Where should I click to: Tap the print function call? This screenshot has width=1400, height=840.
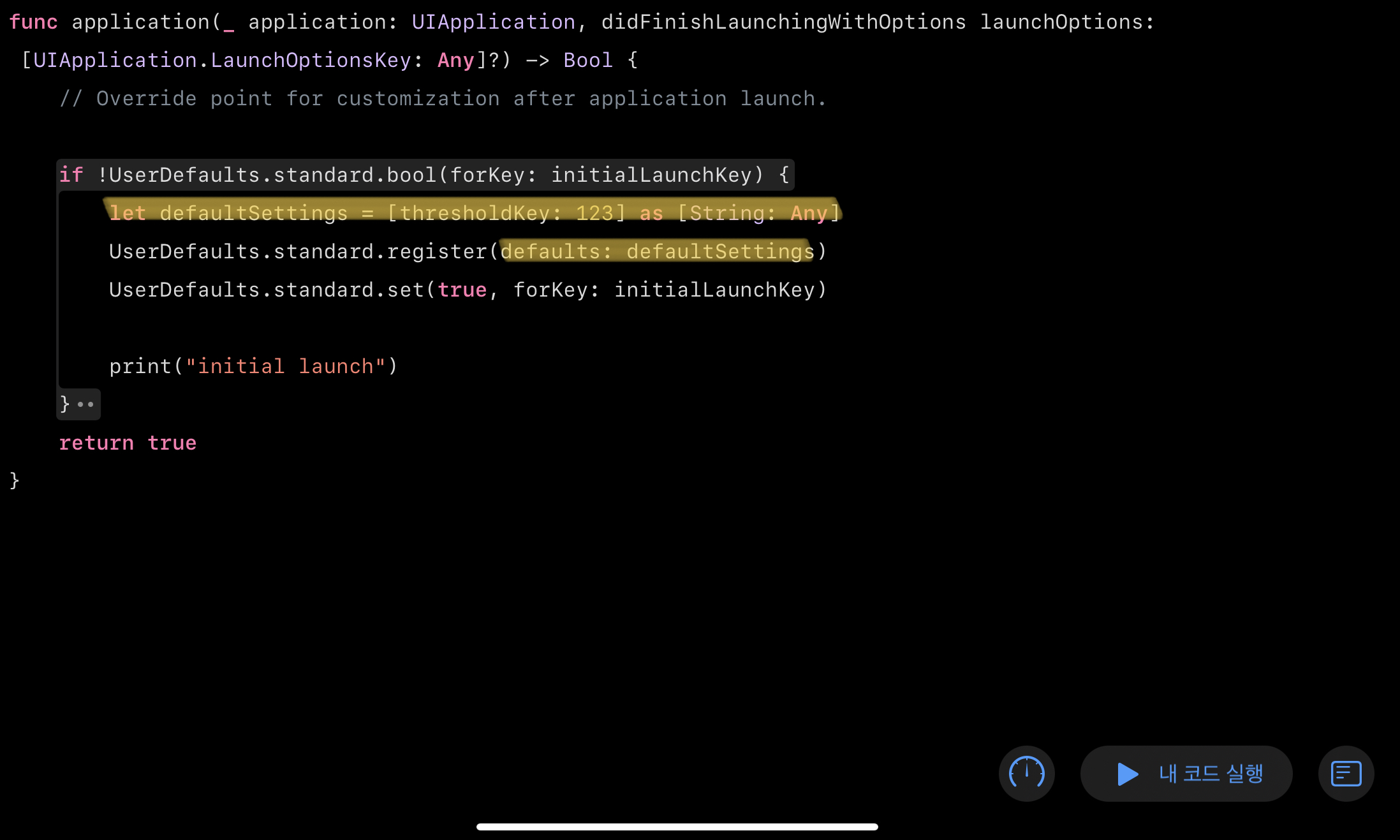point(140,366)
